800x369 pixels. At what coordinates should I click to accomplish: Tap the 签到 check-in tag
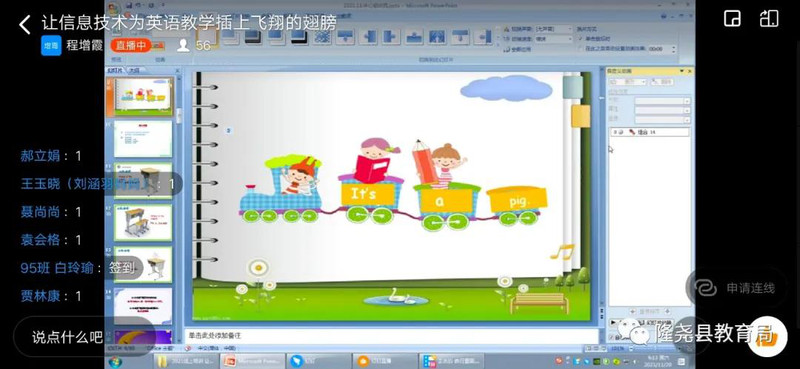click(x=122, y=267)
